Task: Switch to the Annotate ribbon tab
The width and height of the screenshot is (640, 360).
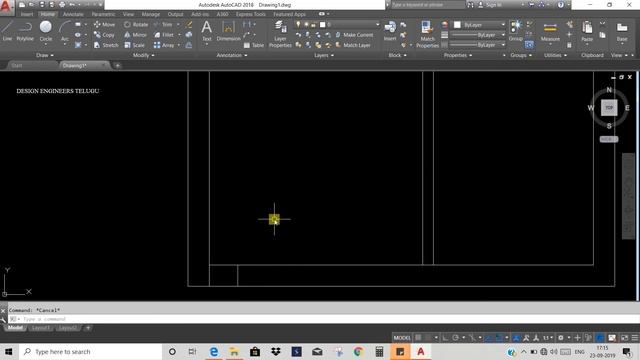Action: [73, 14]
